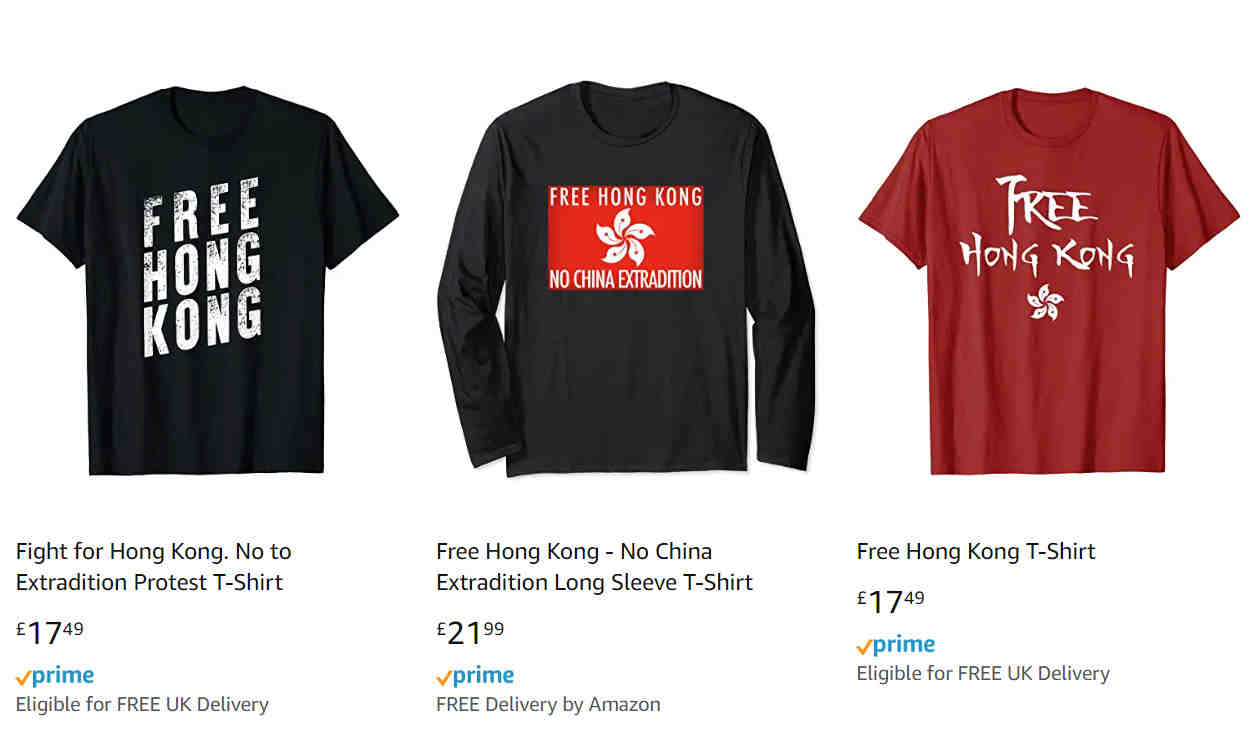Screen dimensions: 1250x739
Task: Click the Prime logo under the long sleeve shirt
Action: 475,676
